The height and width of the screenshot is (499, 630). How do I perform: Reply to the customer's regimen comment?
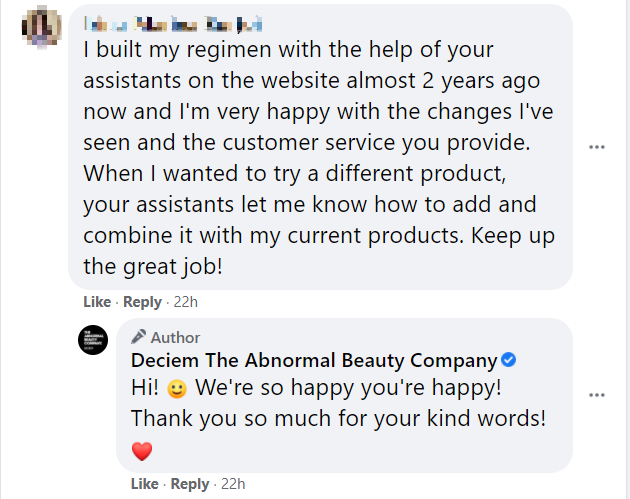coord(142,301)
